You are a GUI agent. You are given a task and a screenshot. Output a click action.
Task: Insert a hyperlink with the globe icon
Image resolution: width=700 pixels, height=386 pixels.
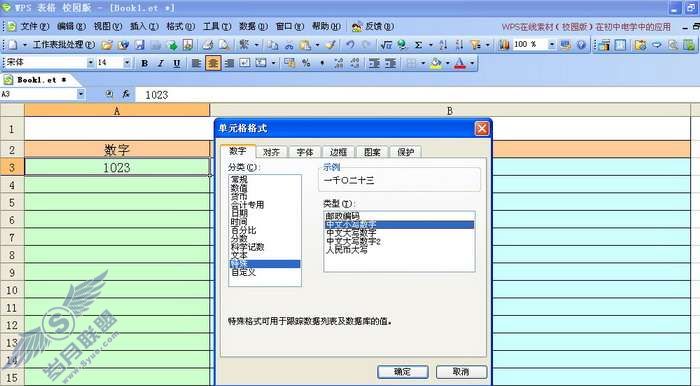tap(402, 45)
